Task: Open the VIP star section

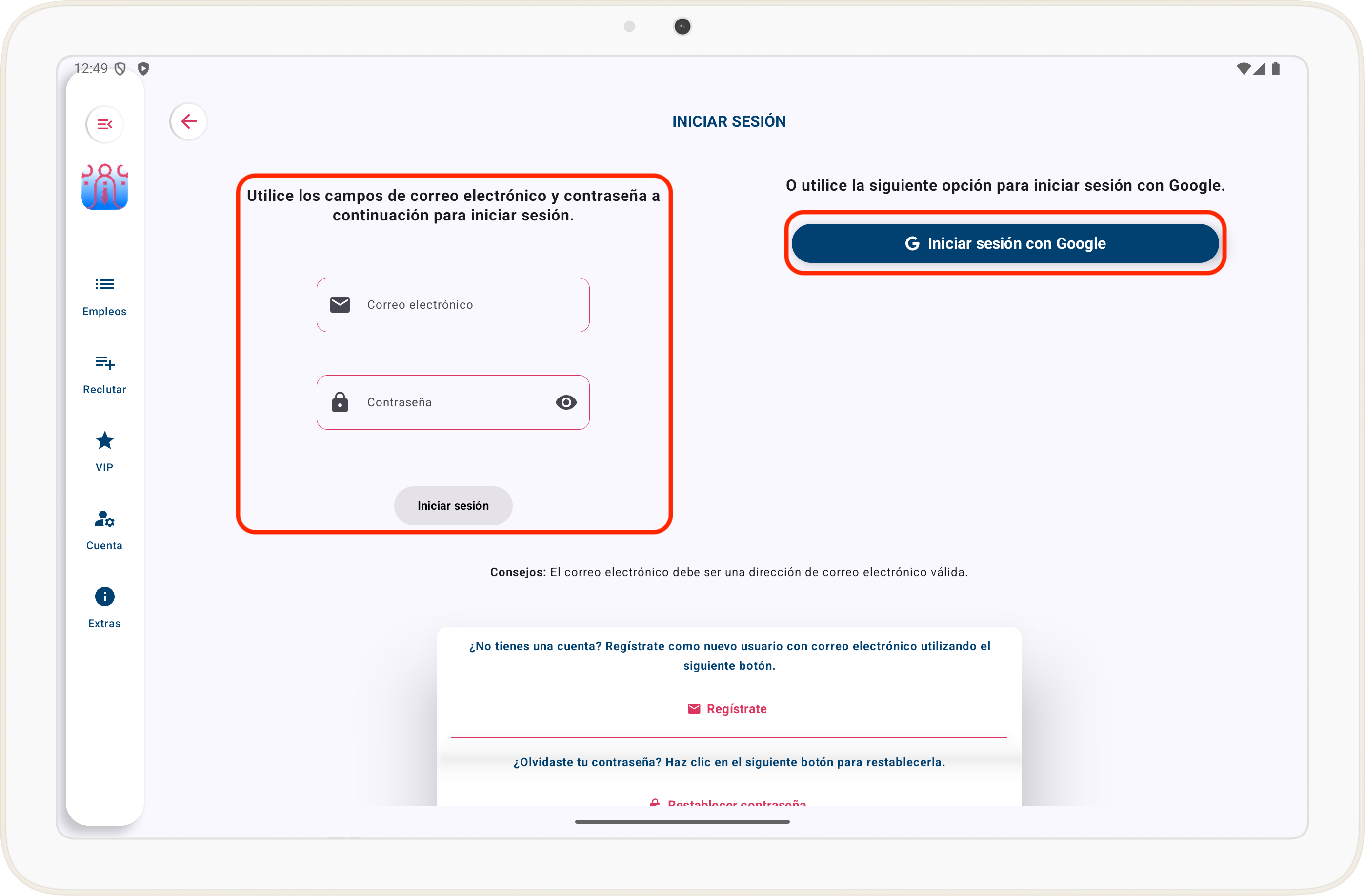Action: (104, 452)
